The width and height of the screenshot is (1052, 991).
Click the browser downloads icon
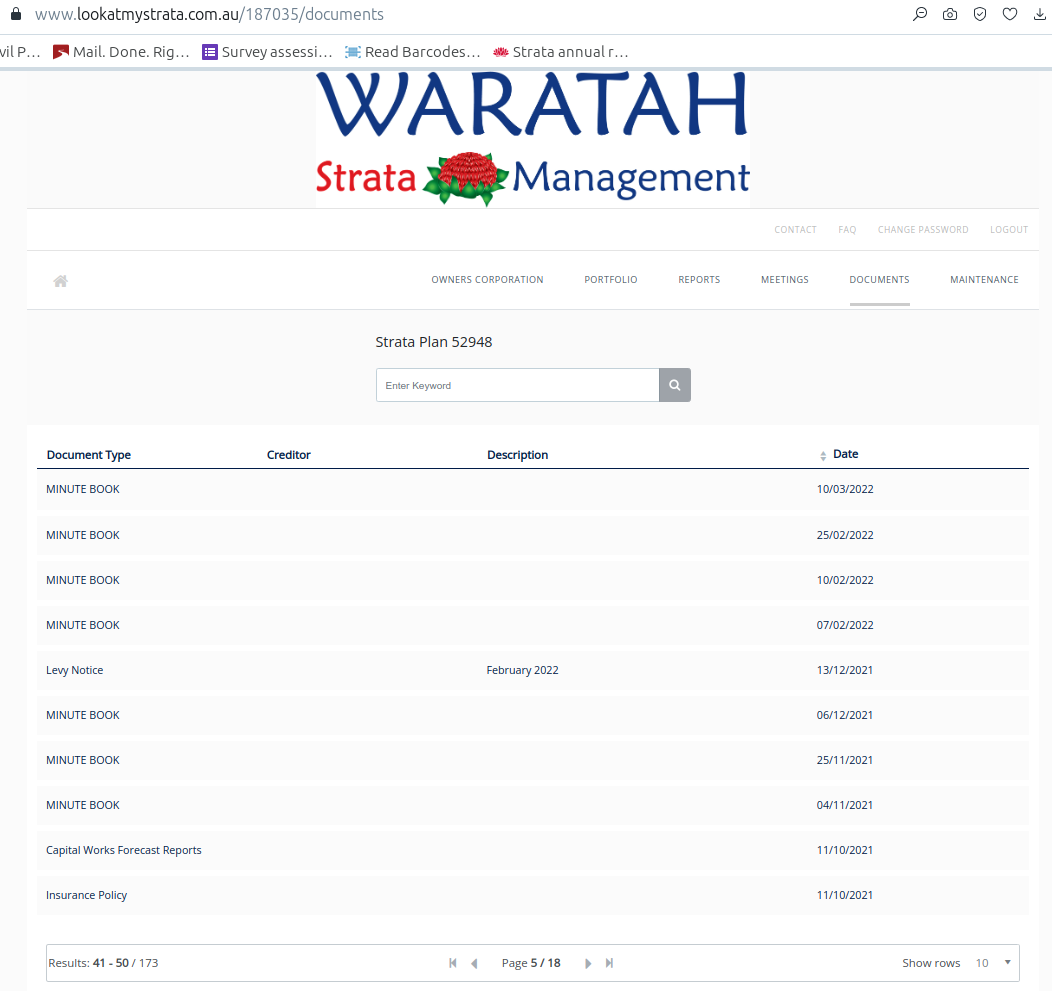(1040, 14)
